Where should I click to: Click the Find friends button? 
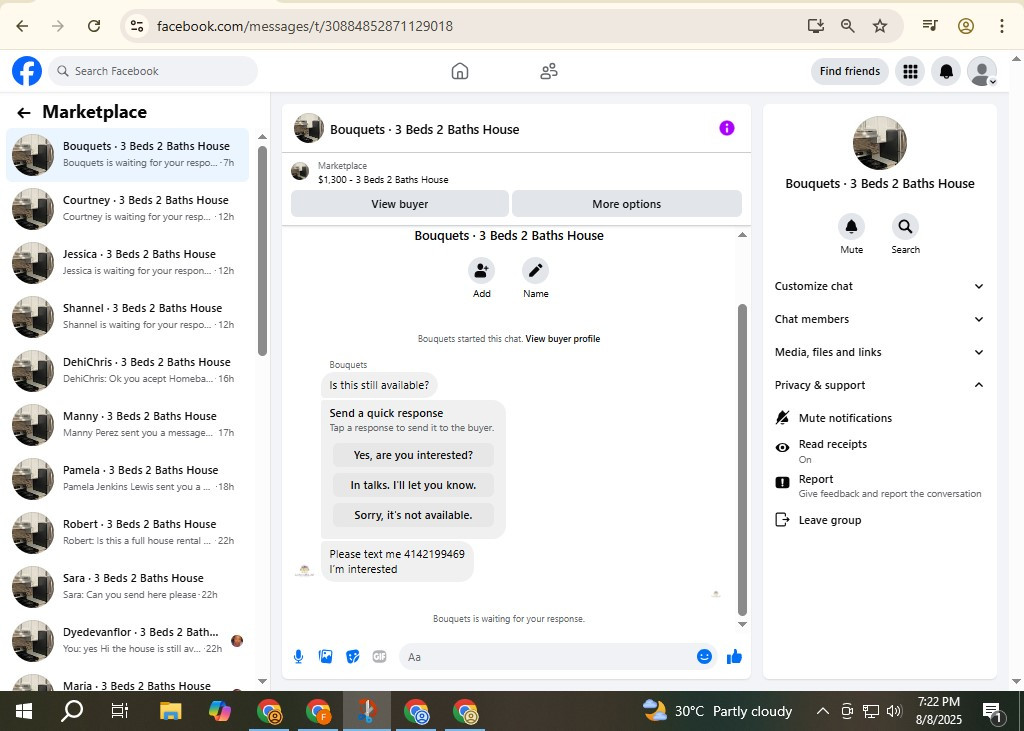coord(850,71)
